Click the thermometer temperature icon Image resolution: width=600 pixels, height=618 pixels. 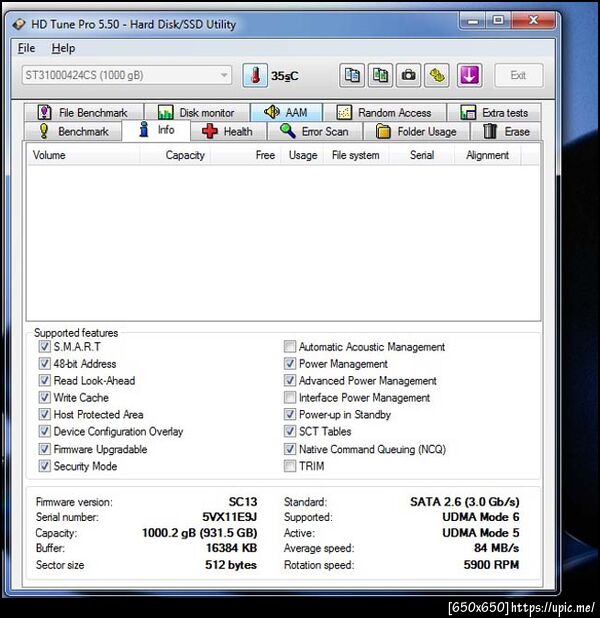(x=255, y=75)
